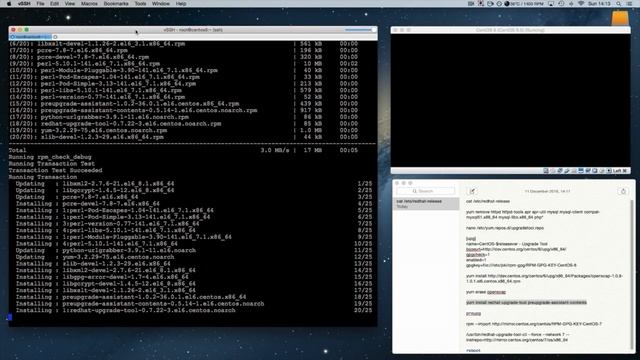Open the Macros menu
This screenshot has height=360, width=640.
(x=89, y=4)
